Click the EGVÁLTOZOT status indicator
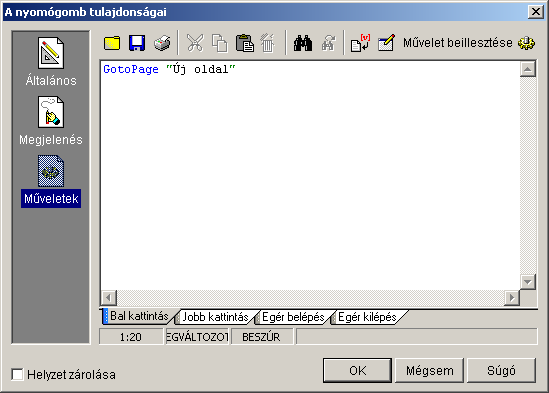549x393 pixels. coord(197,337)
